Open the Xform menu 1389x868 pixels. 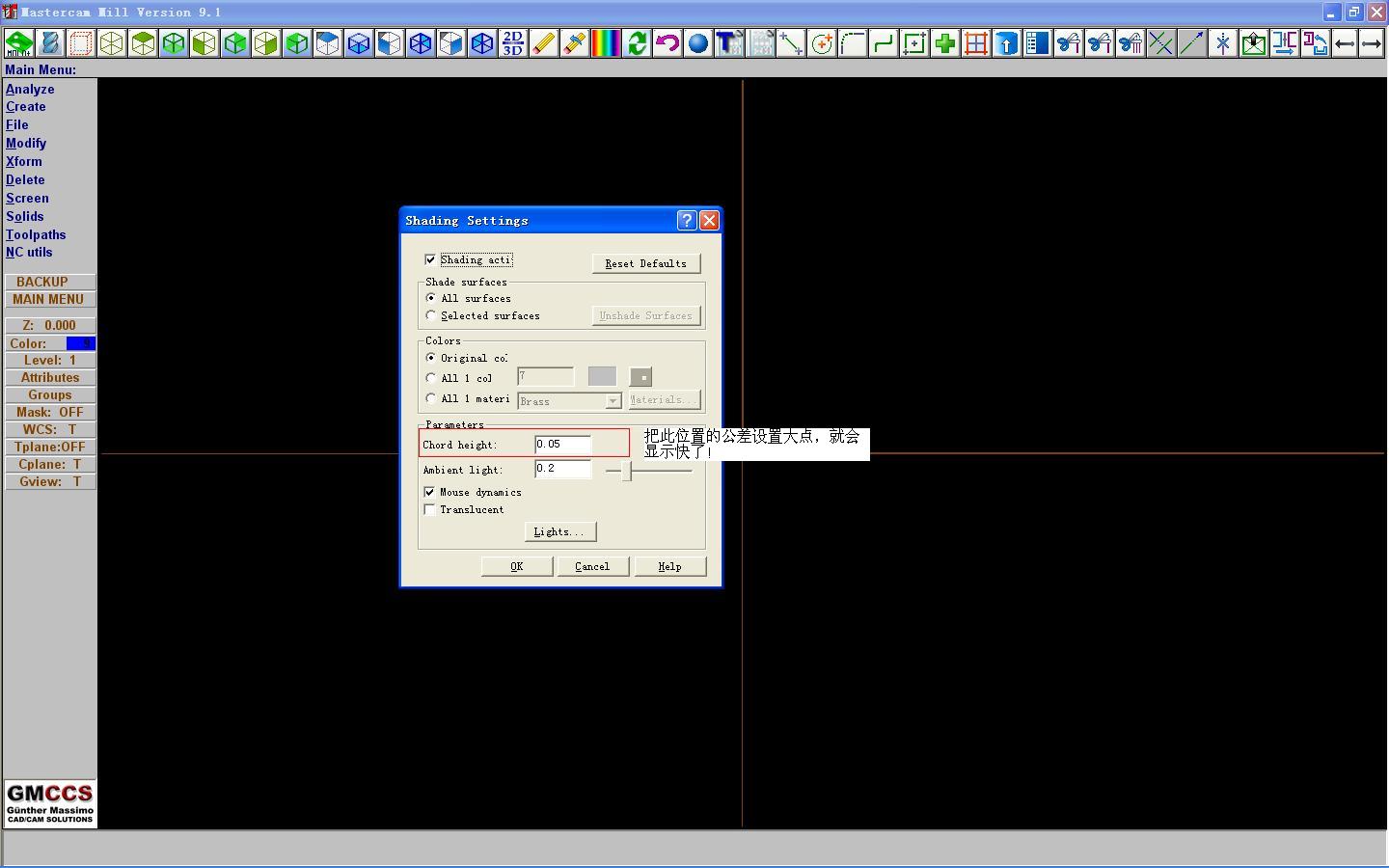point(24,162)
